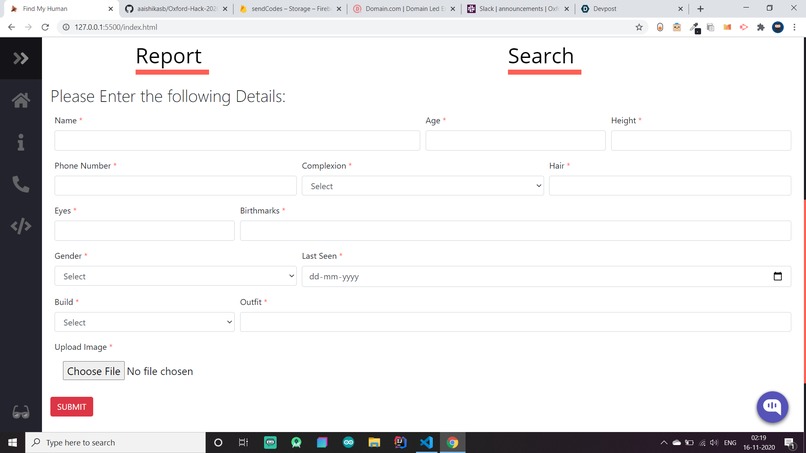Focus the Outfit input field

pyautogui.click(x=516, y=322)
